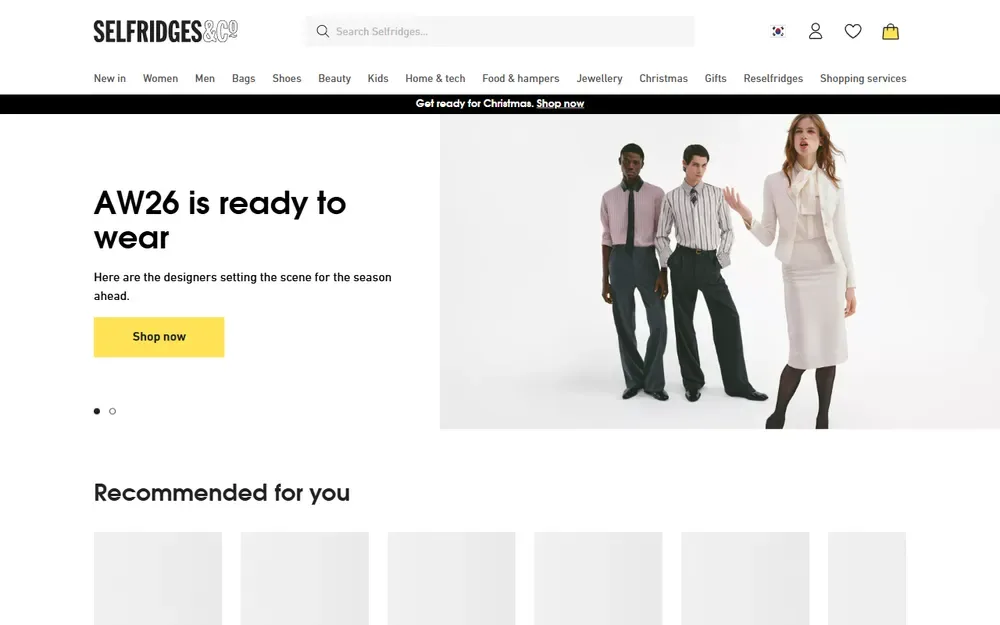
Task: Click the AW26 models hero image
Action: point(719,272)
